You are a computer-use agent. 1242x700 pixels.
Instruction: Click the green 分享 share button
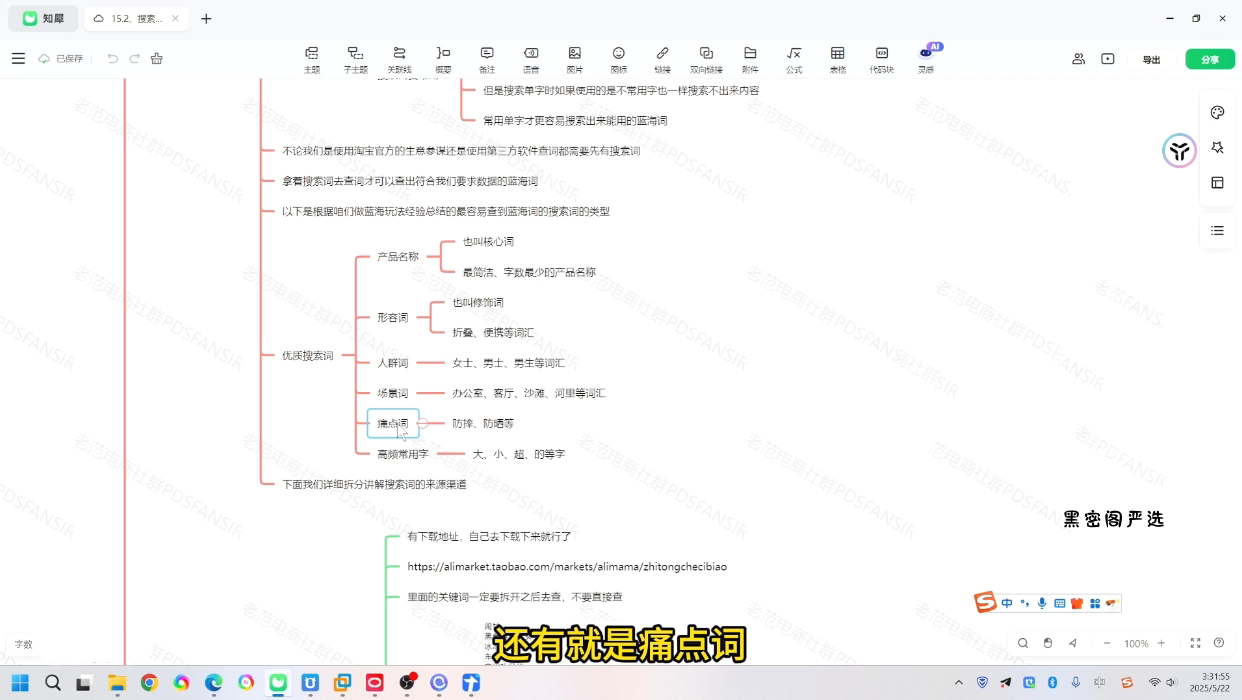point(1210,60)
